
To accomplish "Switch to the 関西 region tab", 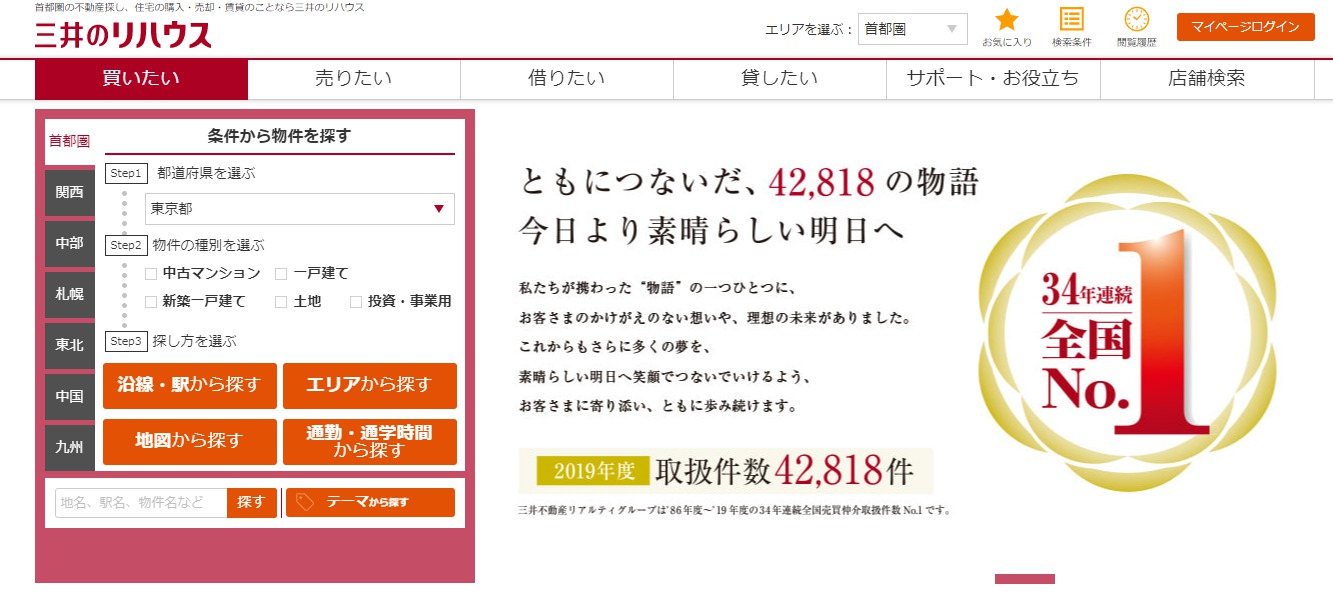I will [x=70, y=192].
